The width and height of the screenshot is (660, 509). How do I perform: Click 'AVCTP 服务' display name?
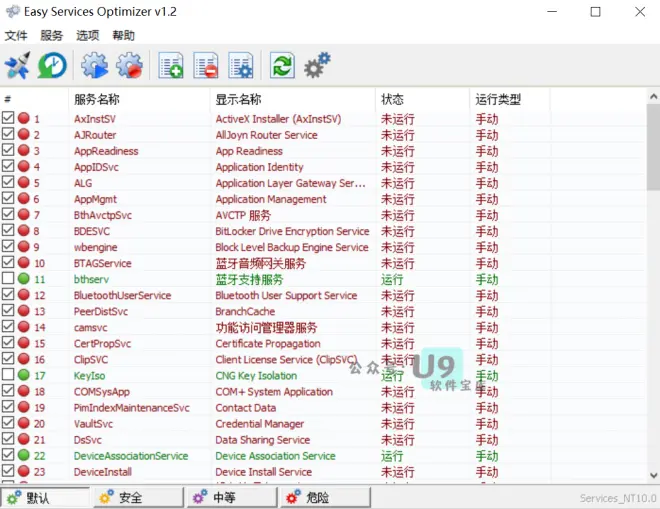(x=243, y=215)
